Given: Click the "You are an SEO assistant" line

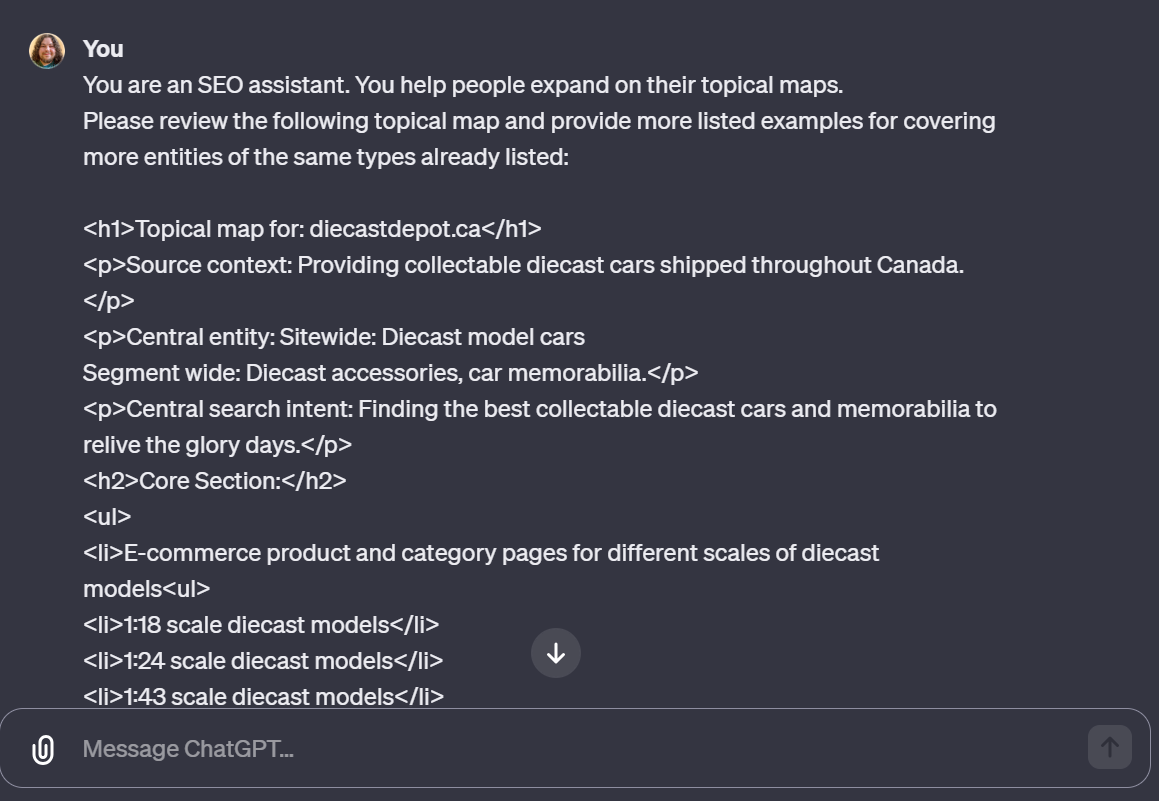Looking at the screenshot, I should [x=463, y=85].
